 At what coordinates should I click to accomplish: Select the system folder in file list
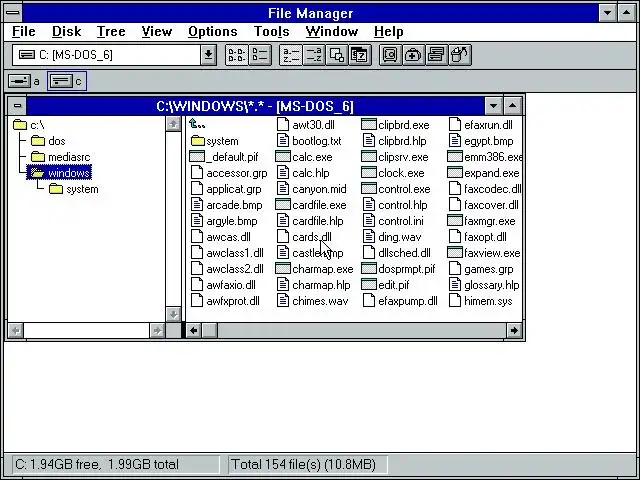click(x=215, y=141)
